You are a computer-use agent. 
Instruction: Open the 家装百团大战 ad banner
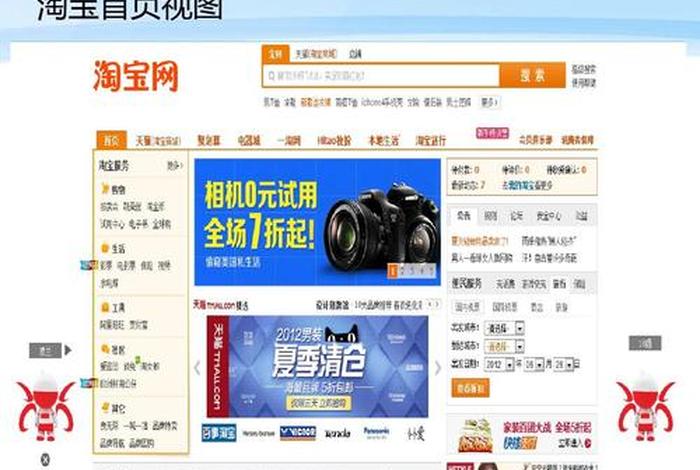(x=522, y=434)
